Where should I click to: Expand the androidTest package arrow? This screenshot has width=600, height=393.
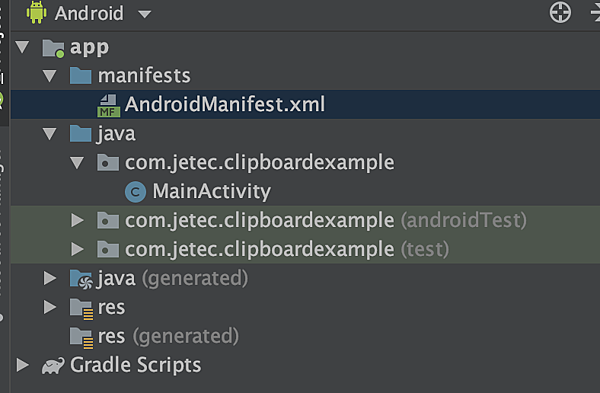pos(77,220)
